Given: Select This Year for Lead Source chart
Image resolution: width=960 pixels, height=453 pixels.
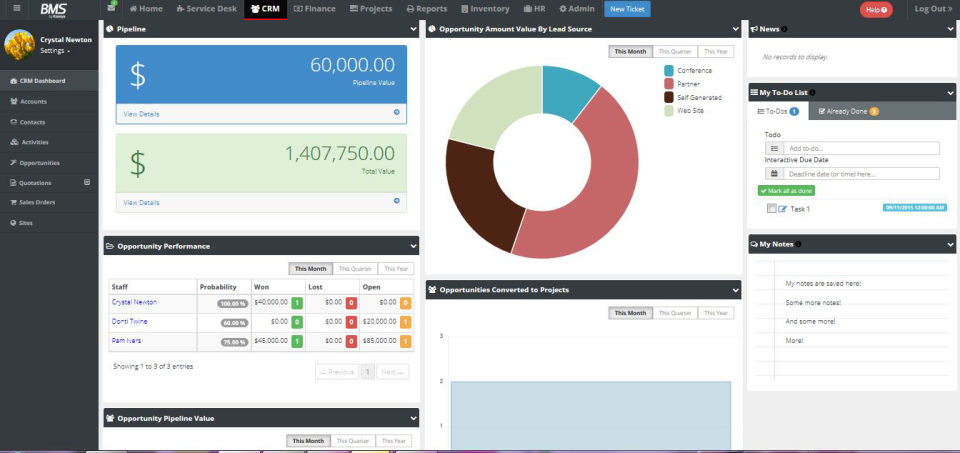Looking at the screenshot, I should point(714,51).
